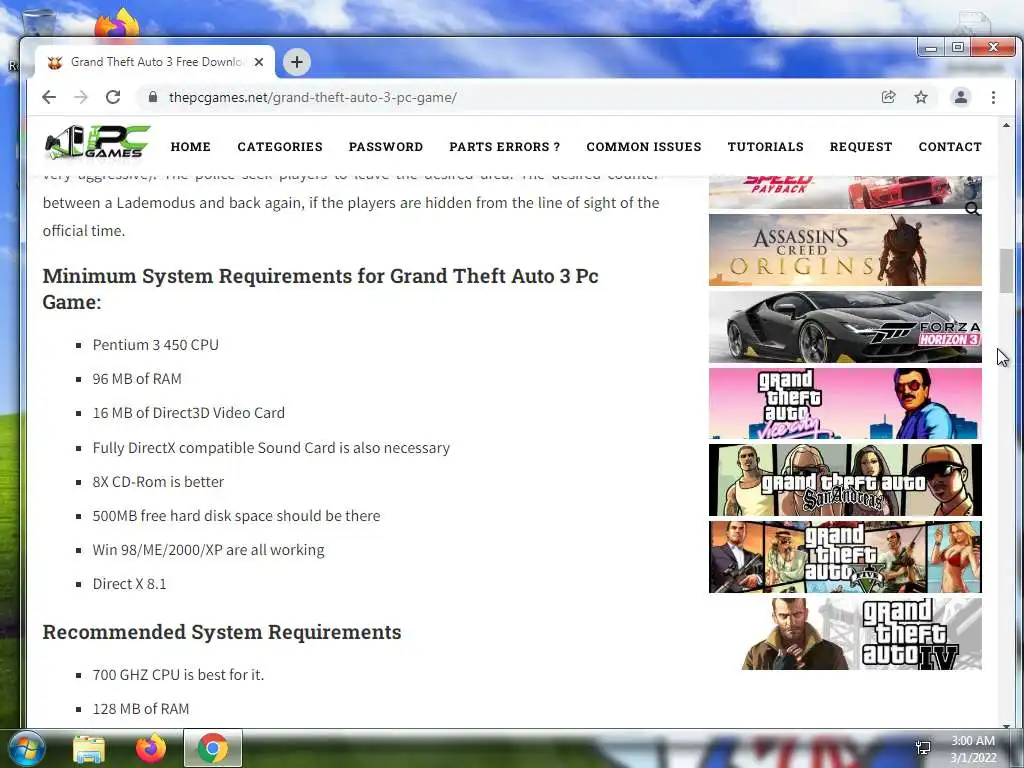The height and width of the screenshot is (768, 1024).
Task: Open the GTA San Andreas thumbnail
Action: point(845,480)
